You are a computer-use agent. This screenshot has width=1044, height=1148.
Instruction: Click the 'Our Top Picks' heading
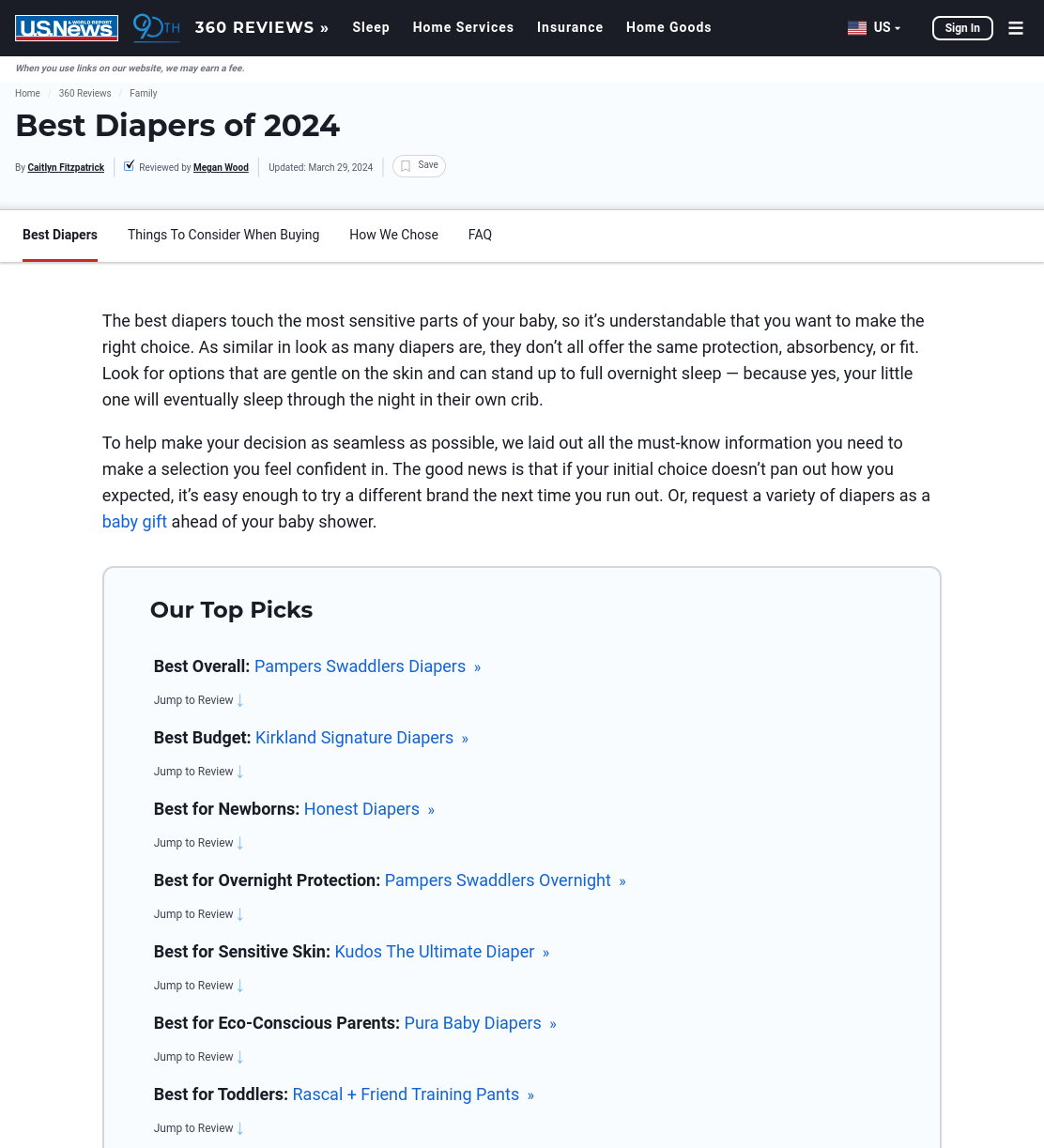coord(231,610)
